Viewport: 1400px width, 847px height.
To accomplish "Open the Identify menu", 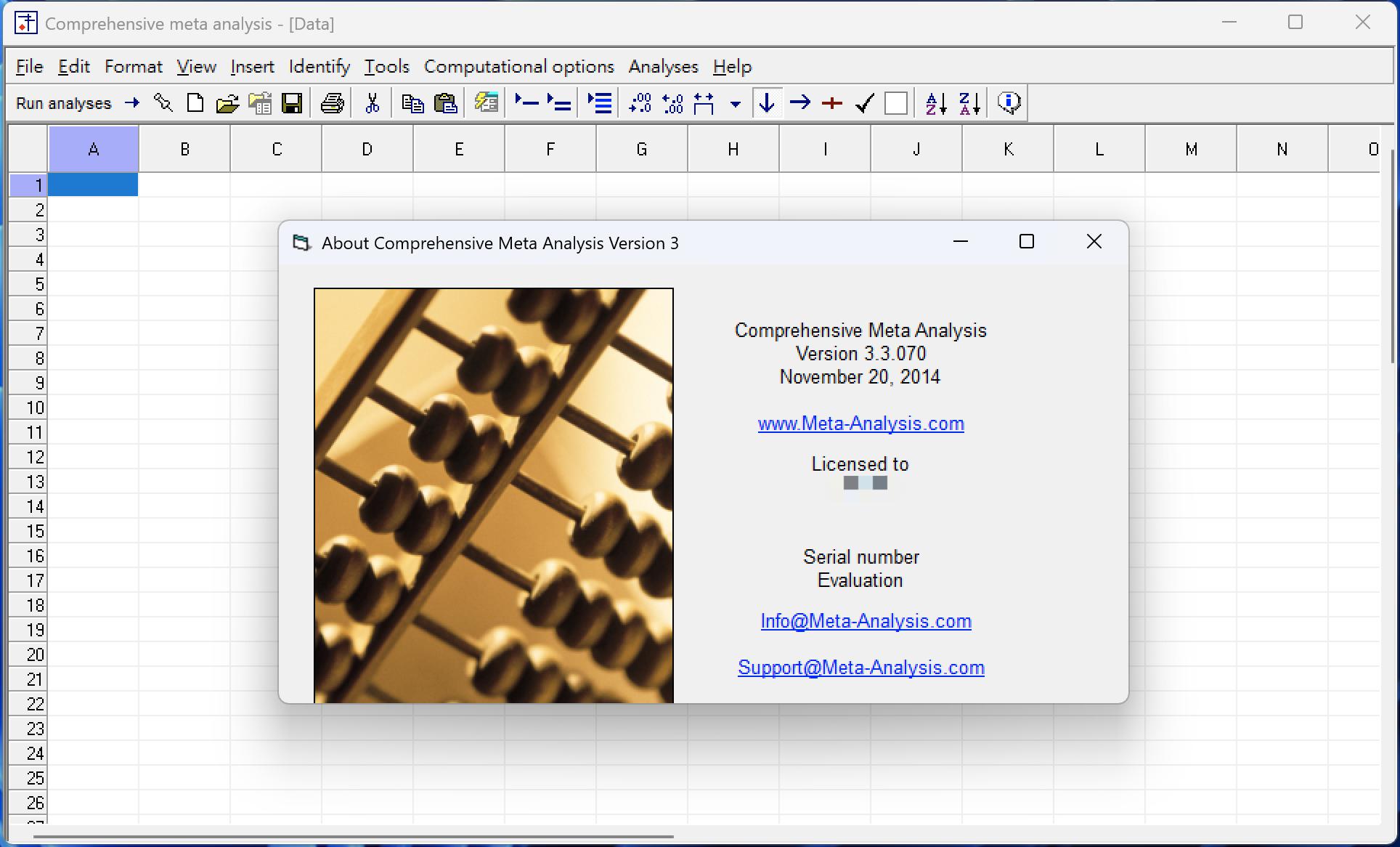I will click(319, 67).
